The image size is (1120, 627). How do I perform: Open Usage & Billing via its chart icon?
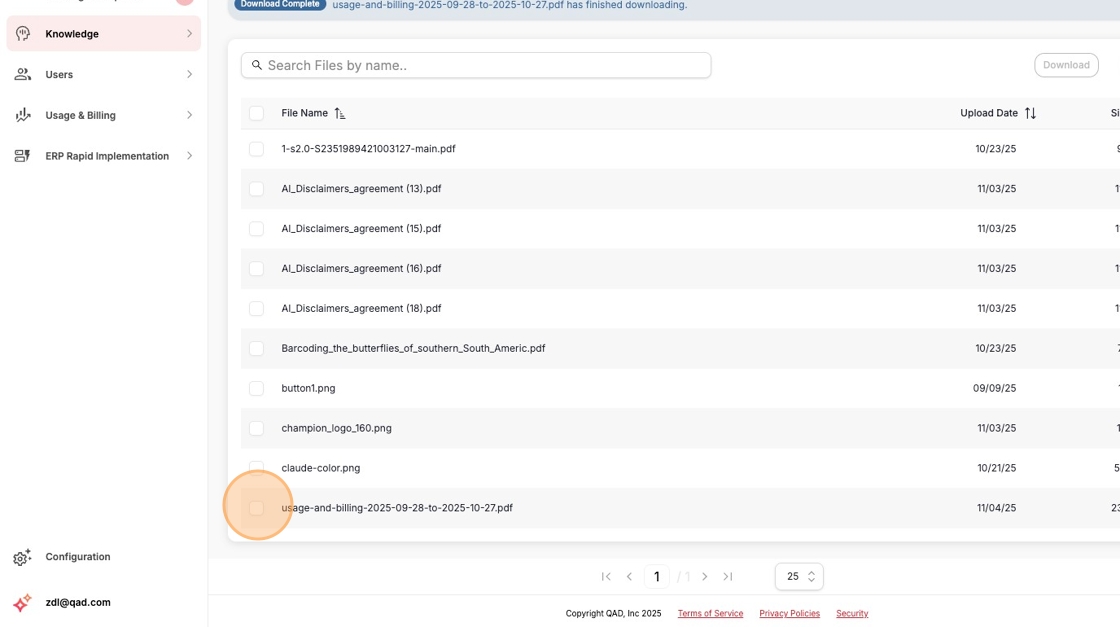pyautogui.click(x=21, y=115)
